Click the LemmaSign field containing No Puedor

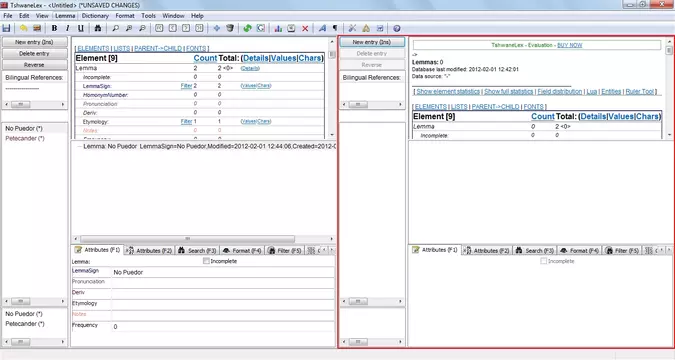(223, 272)
